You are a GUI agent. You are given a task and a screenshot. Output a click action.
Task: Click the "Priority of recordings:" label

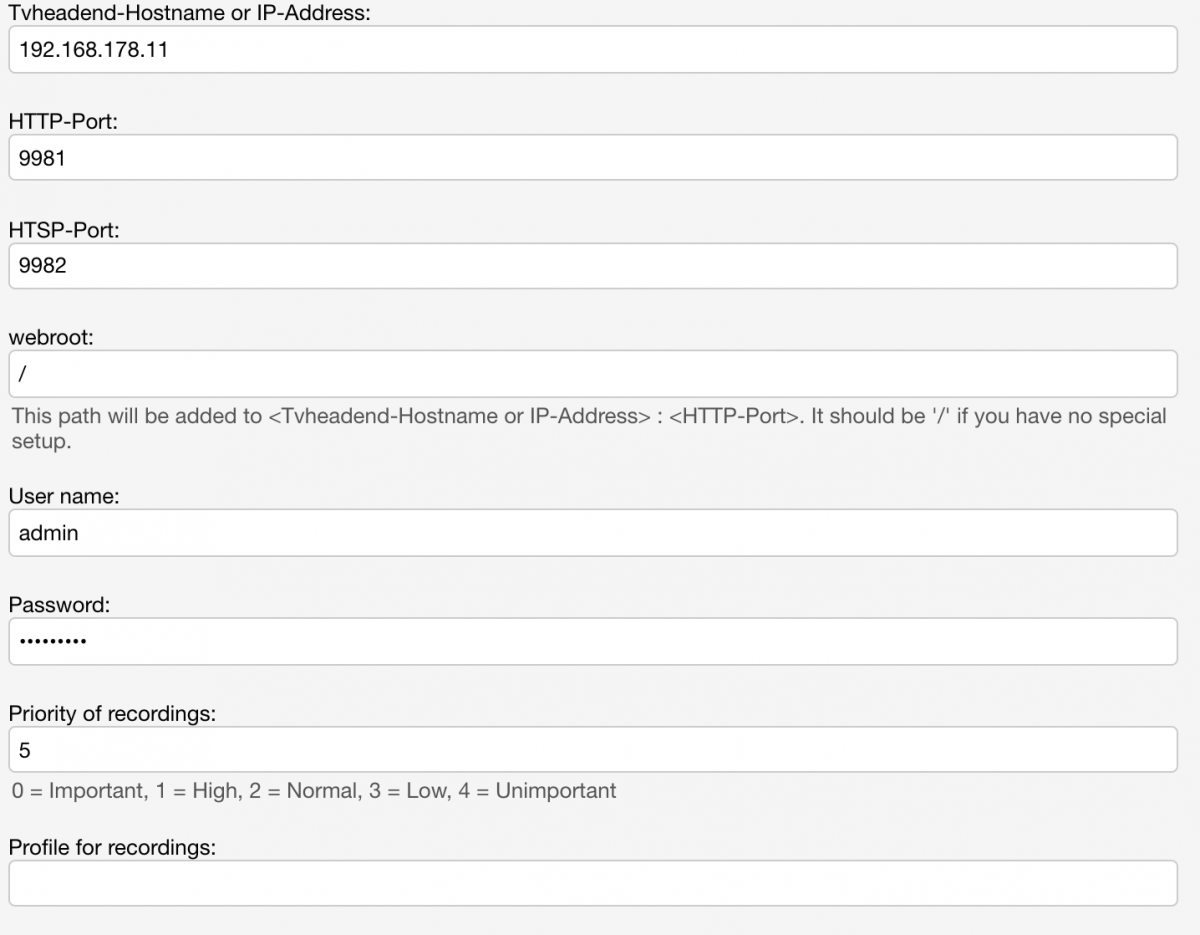click(112, 713)
